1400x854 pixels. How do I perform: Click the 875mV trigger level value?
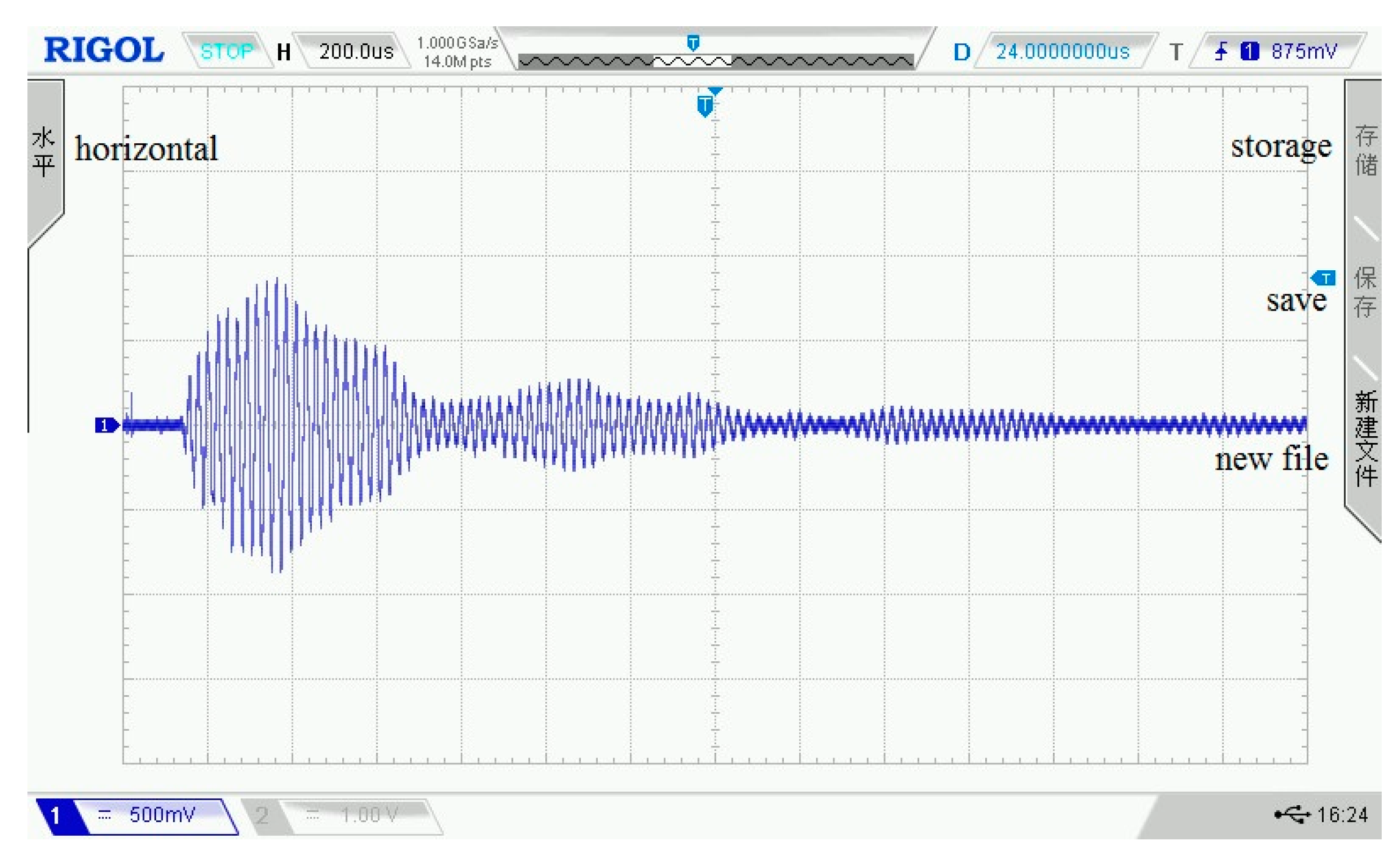point(1304,51)
